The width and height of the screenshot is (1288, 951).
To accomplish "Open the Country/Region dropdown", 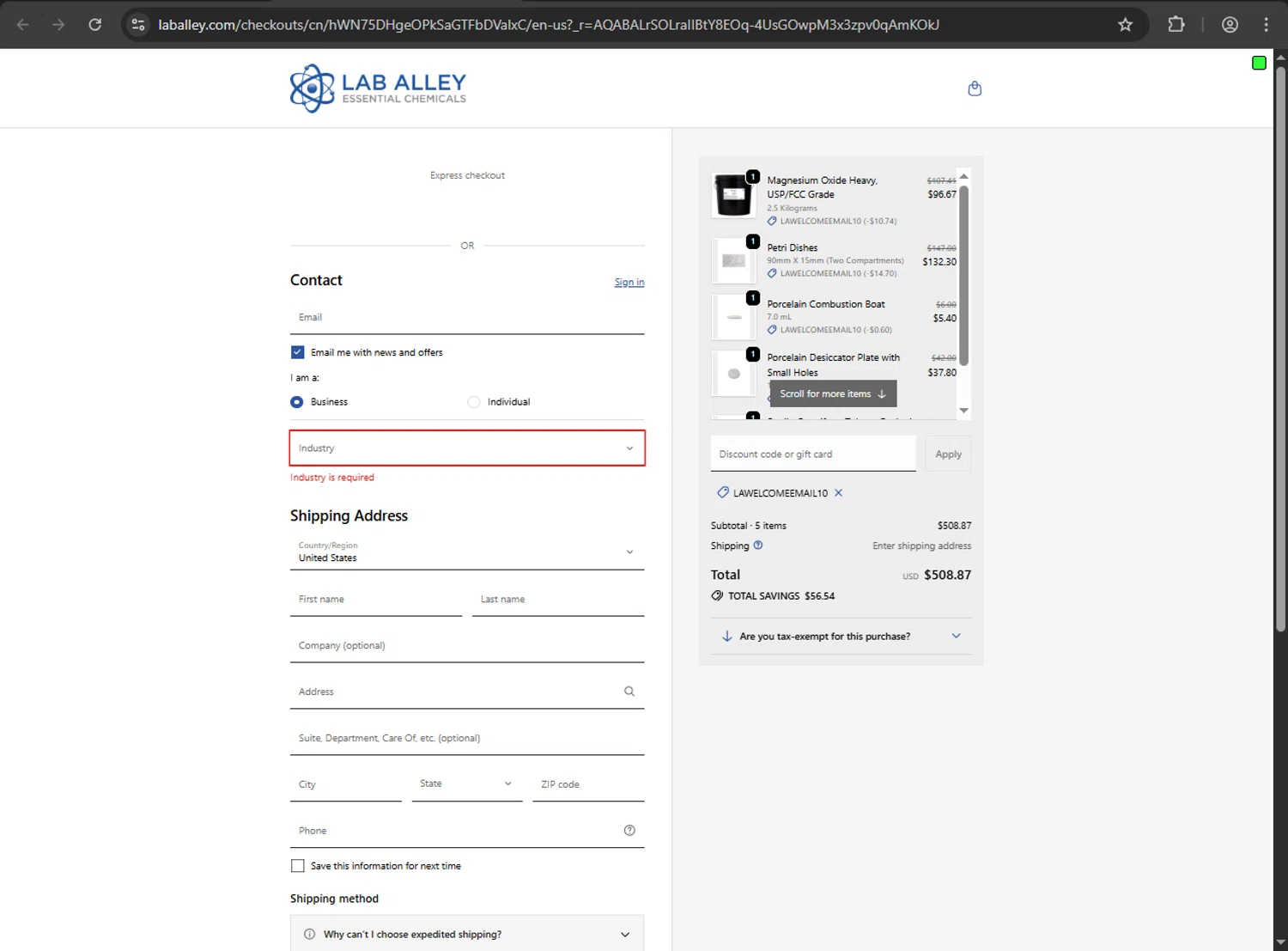I will click(467, 552).
